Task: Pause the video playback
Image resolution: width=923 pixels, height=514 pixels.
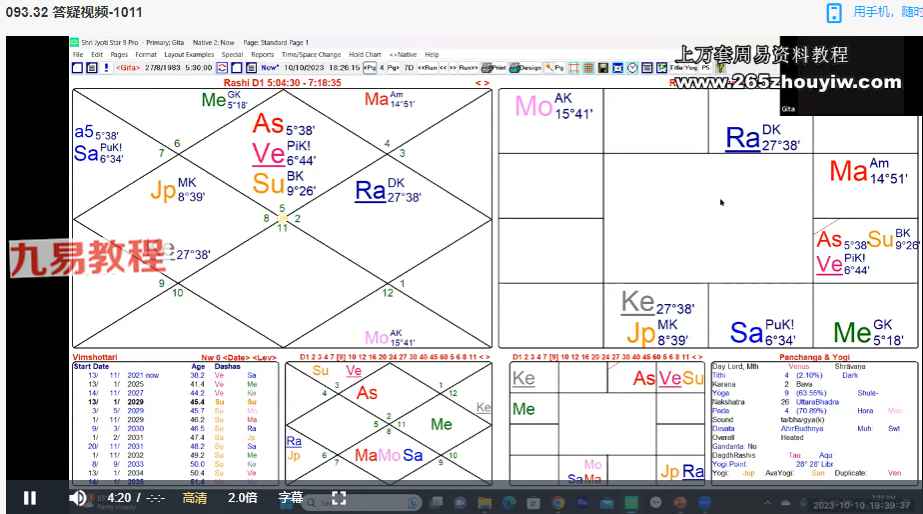Action: tap(29, 498)
